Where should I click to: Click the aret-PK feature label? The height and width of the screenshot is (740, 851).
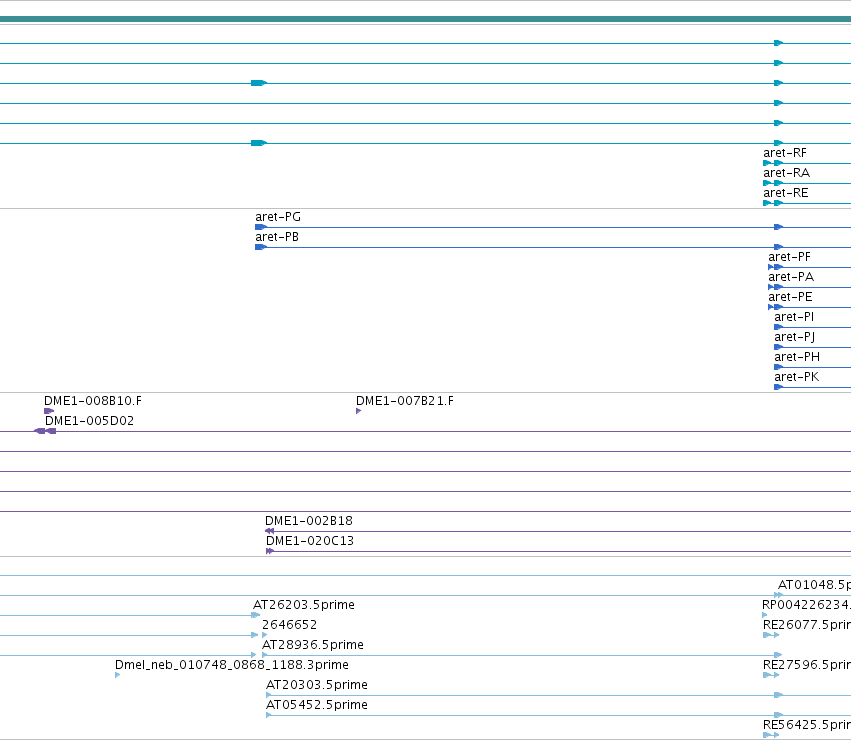[796, 377]
